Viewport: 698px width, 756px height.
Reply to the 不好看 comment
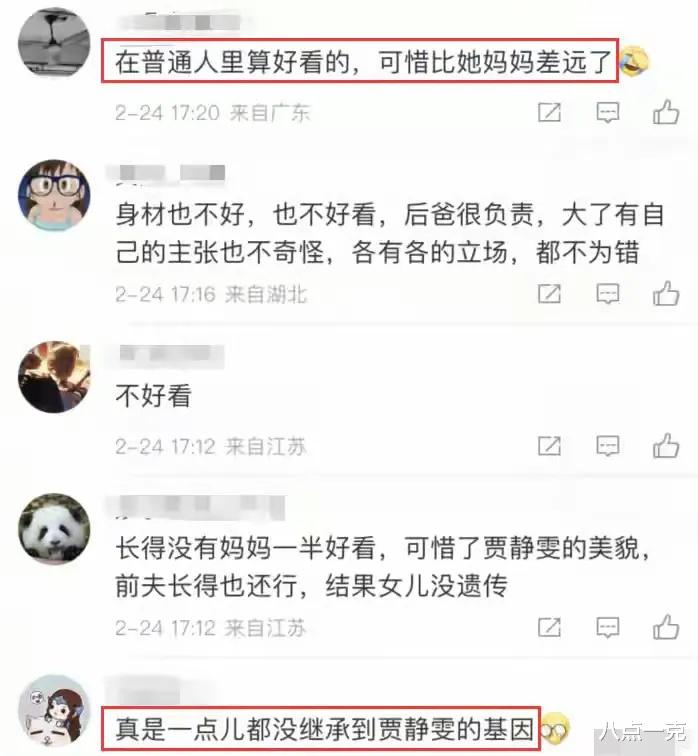coord(608,446)
